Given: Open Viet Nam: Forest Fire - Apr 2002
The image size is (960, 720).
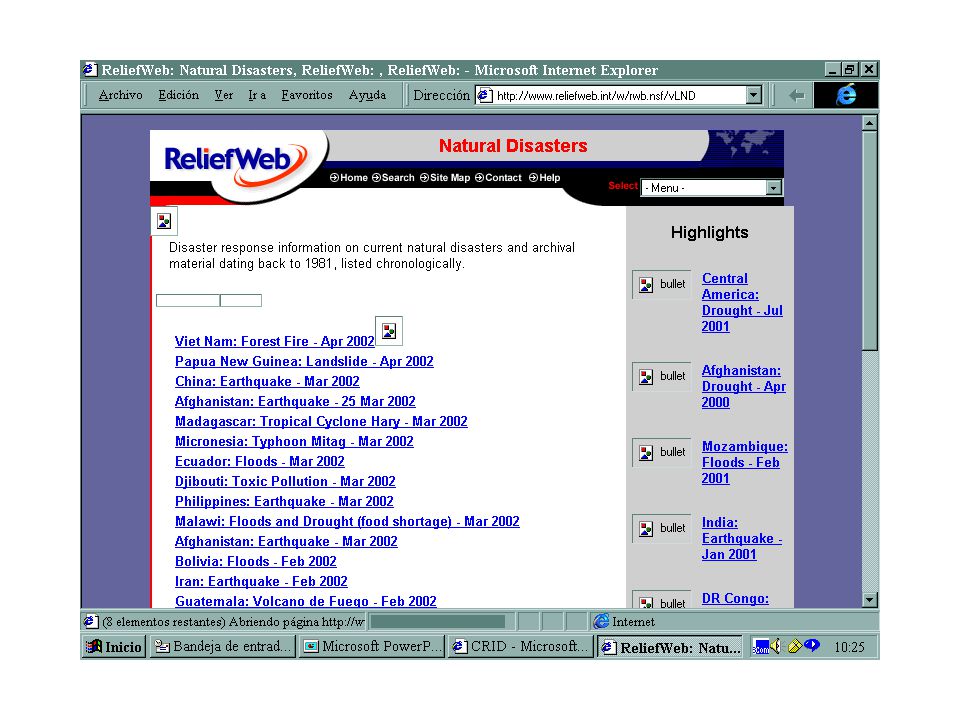Looking at the screenshot, I should click(x=274, y=341).
